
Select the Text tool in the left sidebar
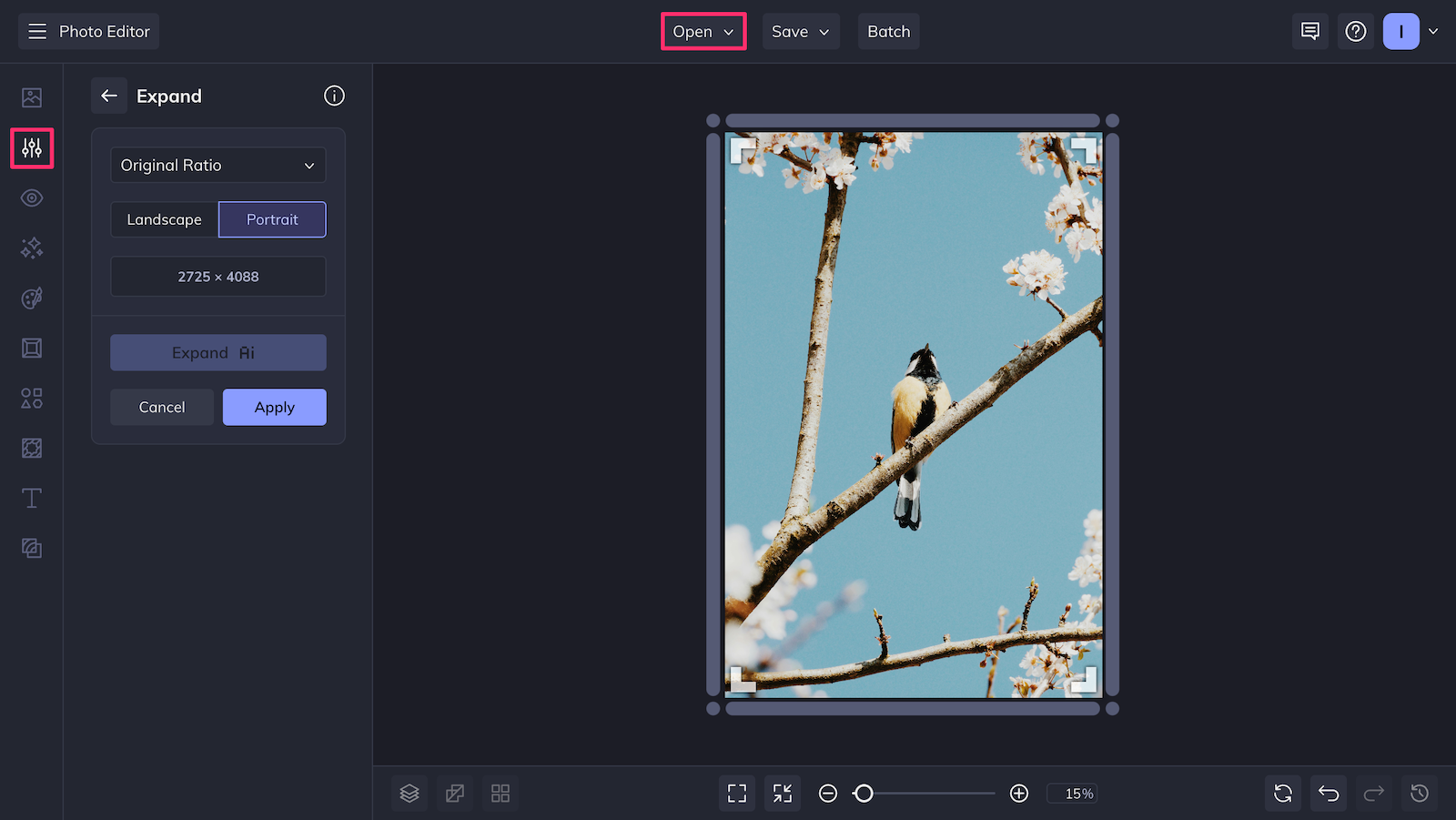[x=32, y=498]
